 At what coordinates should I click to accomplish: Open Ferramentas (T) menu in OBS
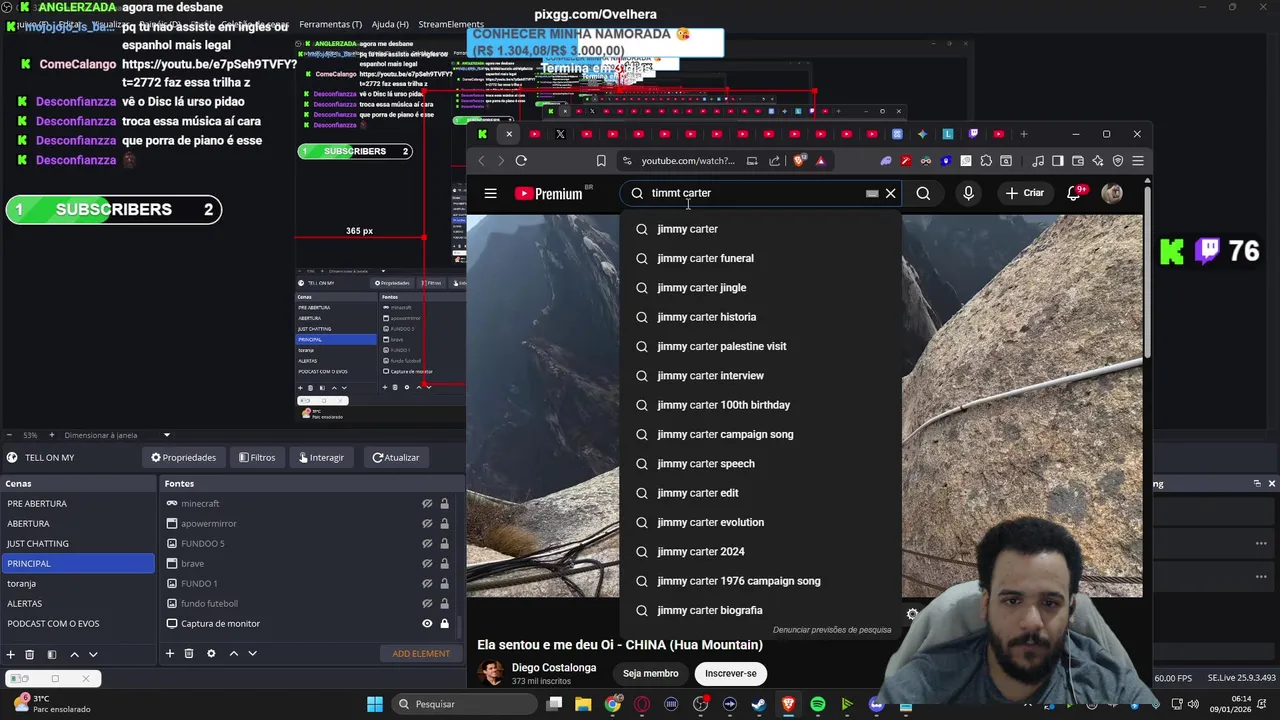click(x=331, y=24)
